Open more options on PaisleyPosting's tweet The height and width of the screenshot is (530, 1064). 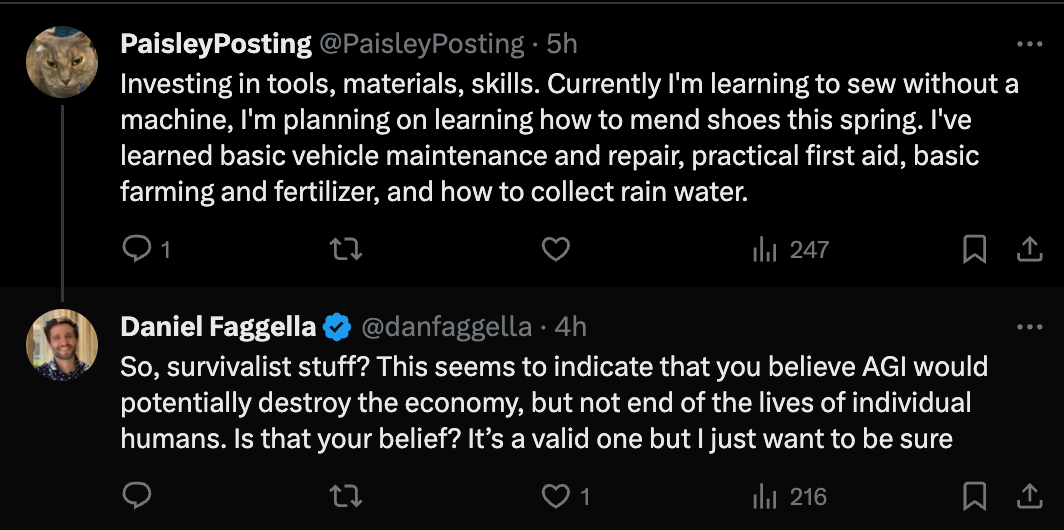pos(1029,44)
